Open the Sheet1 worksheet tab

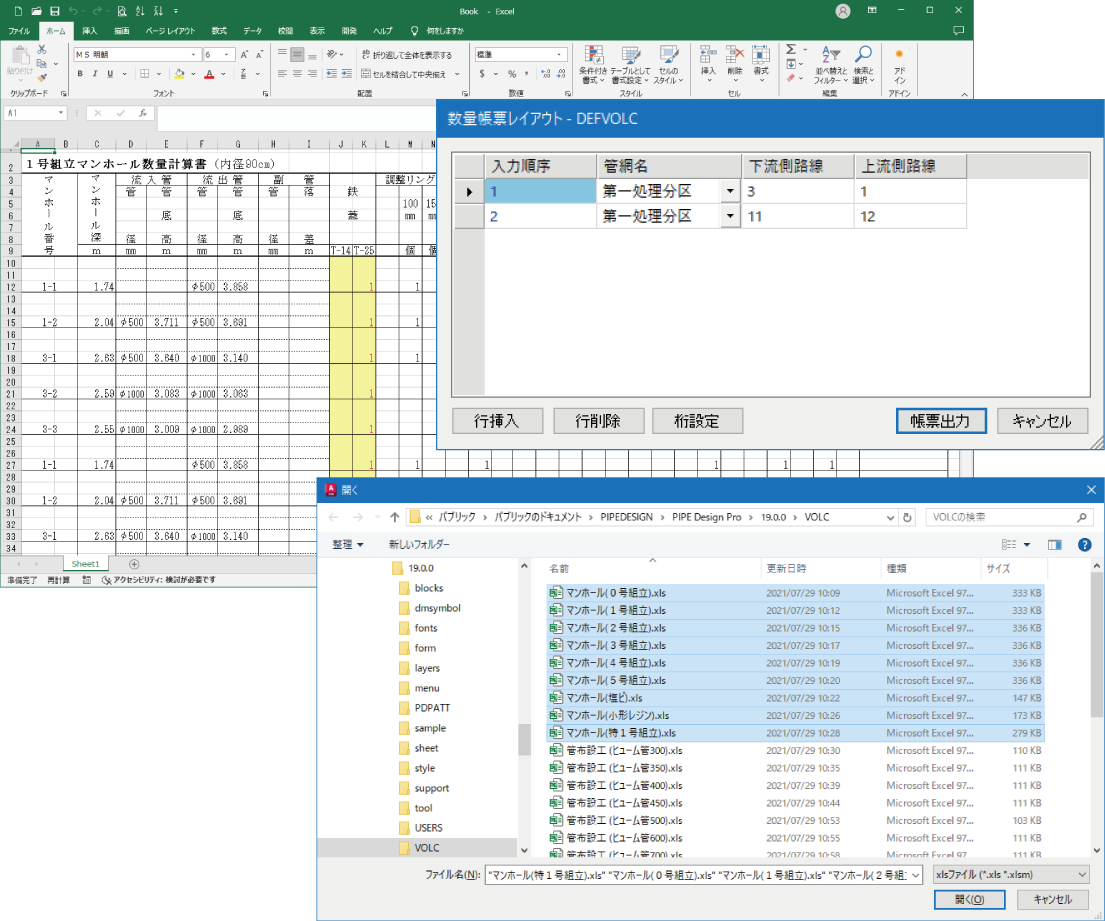pos(85,564)
